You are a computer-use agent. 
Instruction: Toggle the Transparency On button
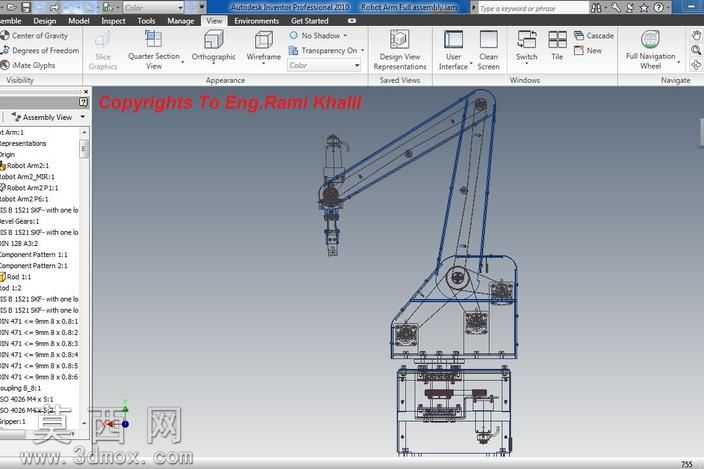pyautogui.click(x=323, y=50)
